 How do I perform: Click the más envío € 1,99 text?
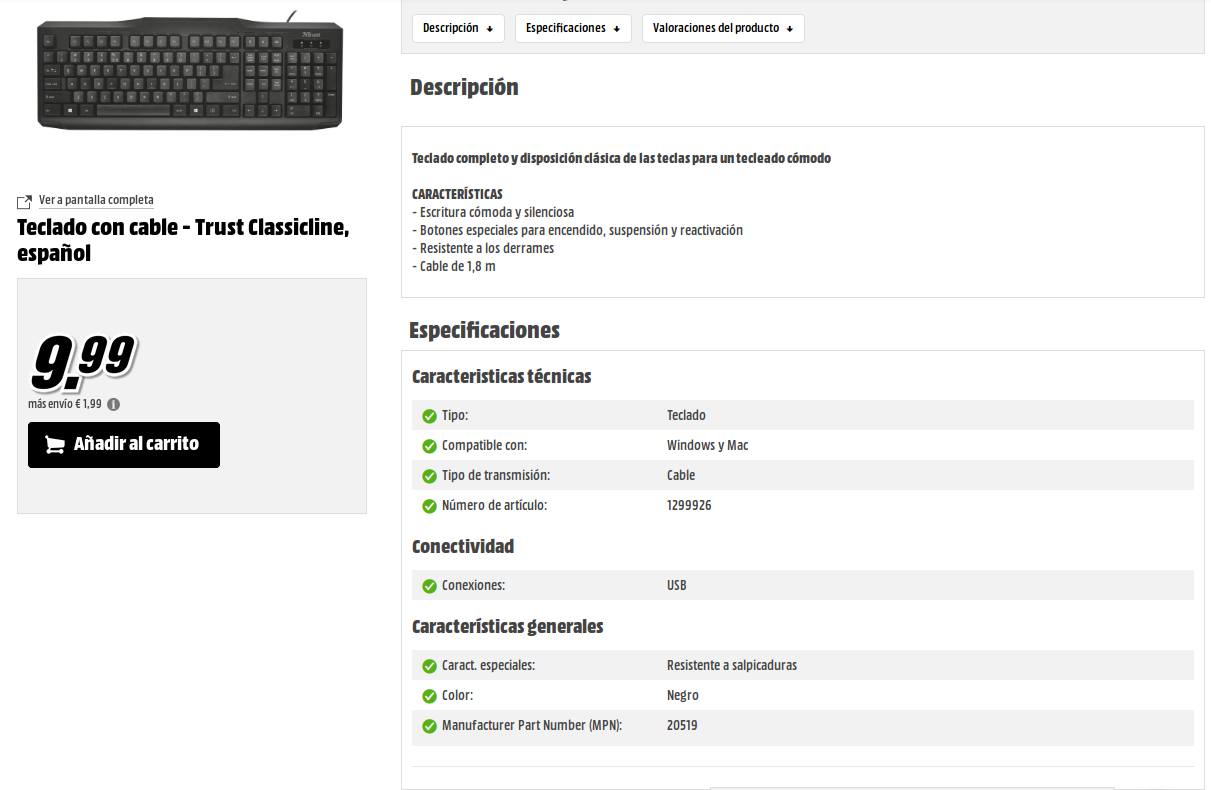(x=65, y=405)
